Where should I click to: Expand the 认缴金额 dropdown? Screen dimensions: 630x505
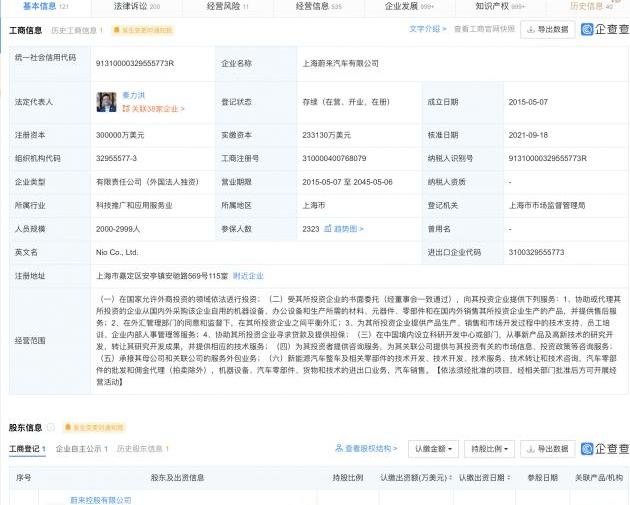[x=434, y=448]
